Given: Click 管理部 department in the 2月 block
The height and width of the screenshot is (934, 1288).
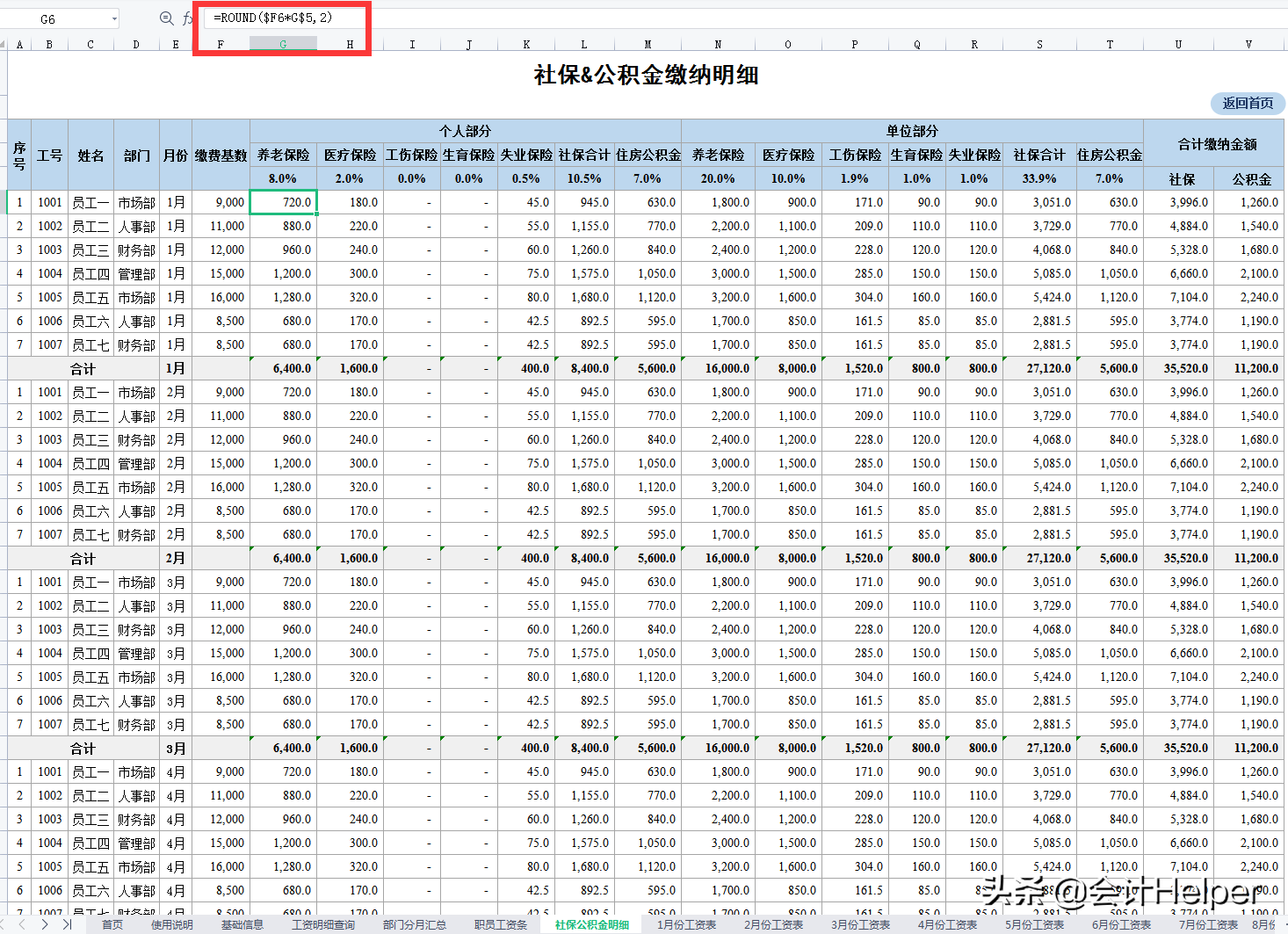Looking at the screenshot, I should click(x=137, y=463).
